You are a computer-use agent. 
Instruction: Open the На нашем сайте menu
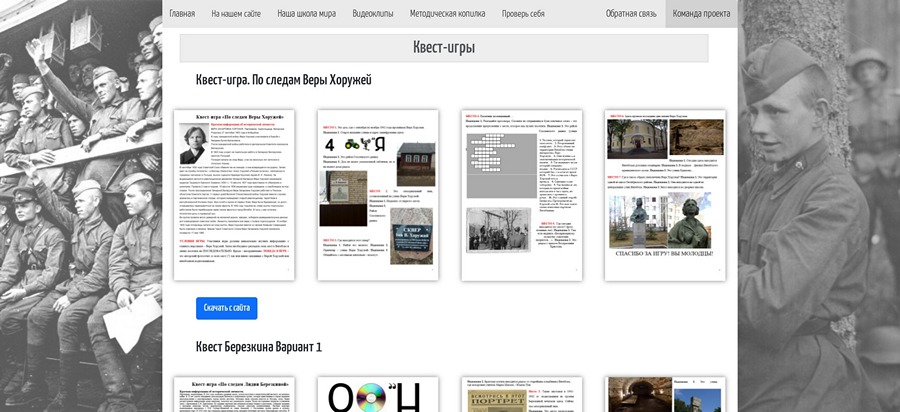[236, 14]
